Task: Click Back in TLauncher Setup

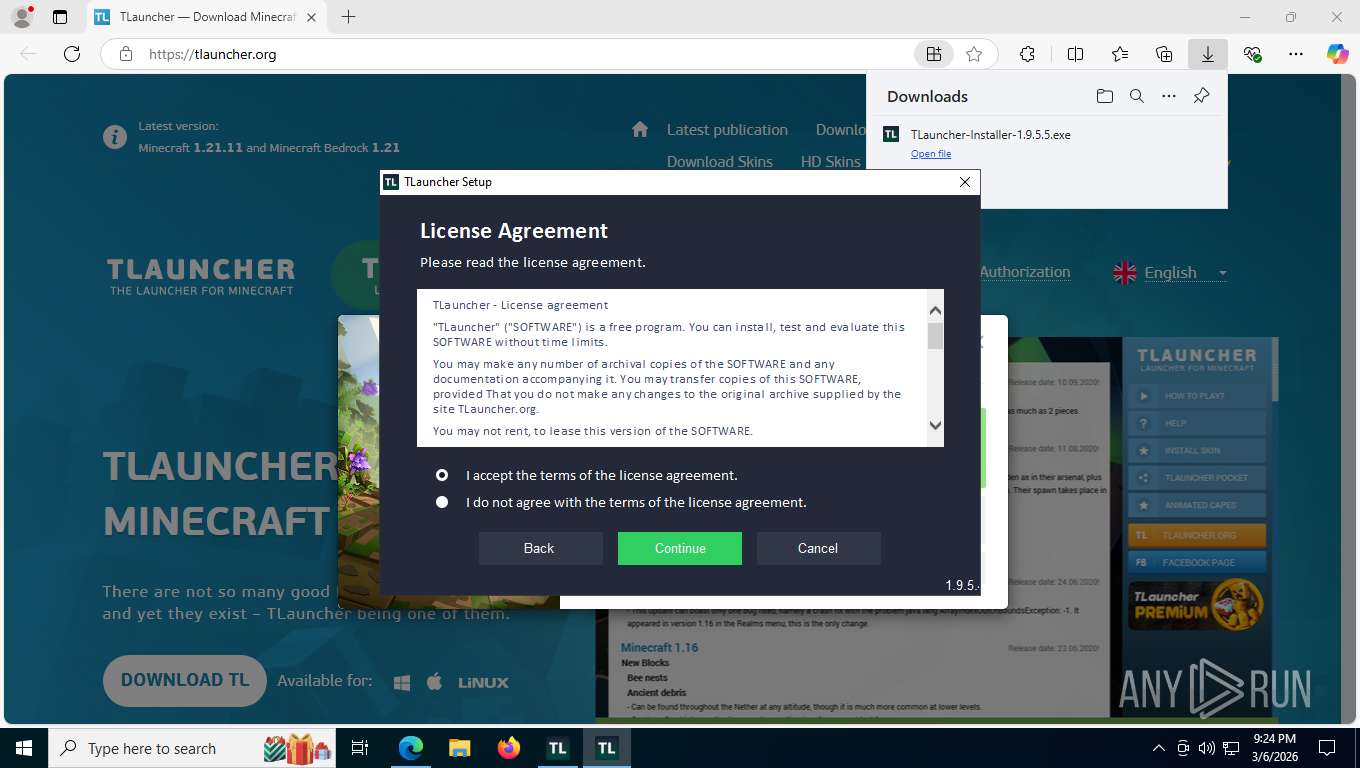Action: [x=540, y=548]
